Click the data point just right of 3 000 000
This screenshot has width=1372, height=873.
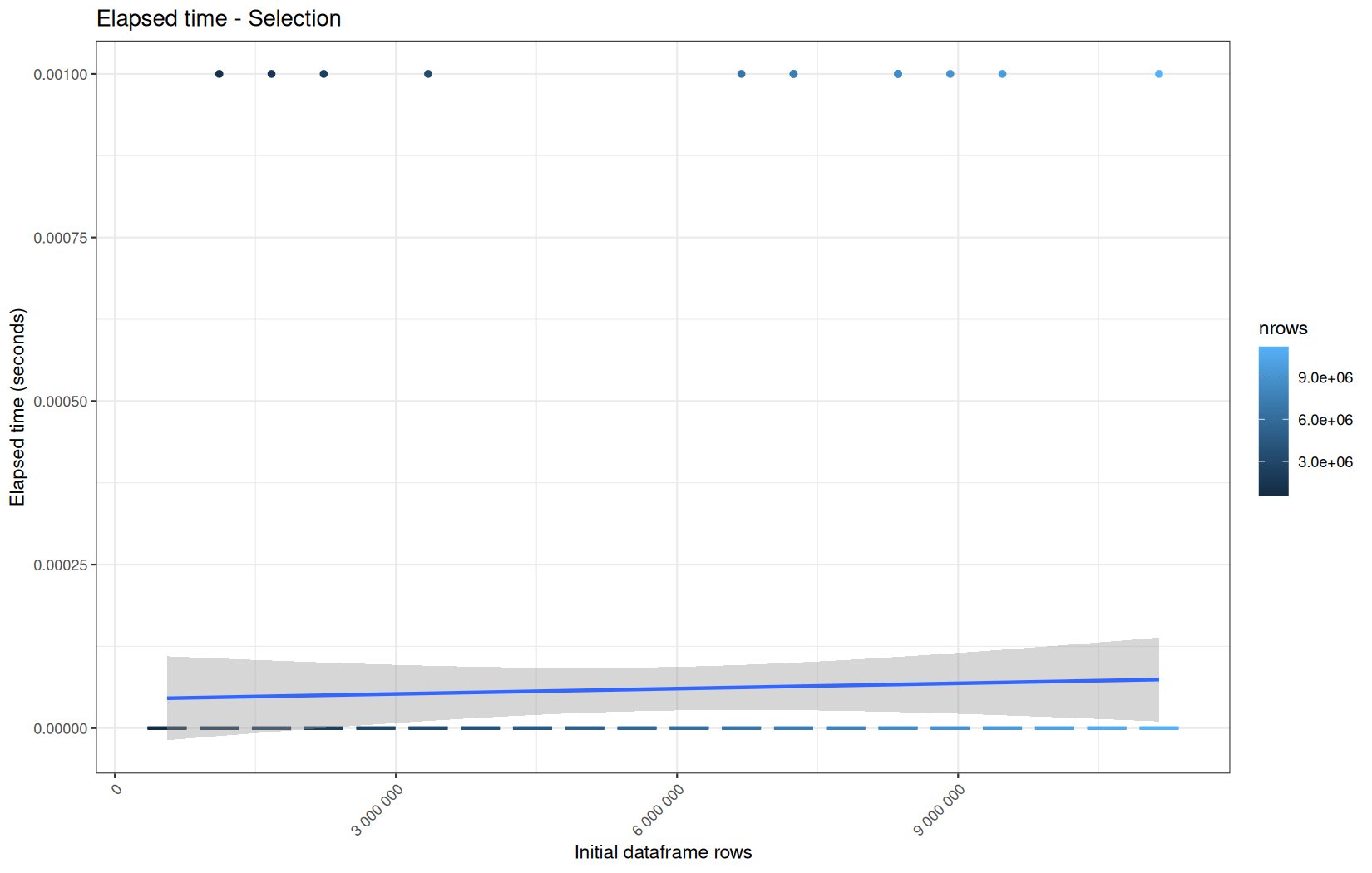(428, 74)
